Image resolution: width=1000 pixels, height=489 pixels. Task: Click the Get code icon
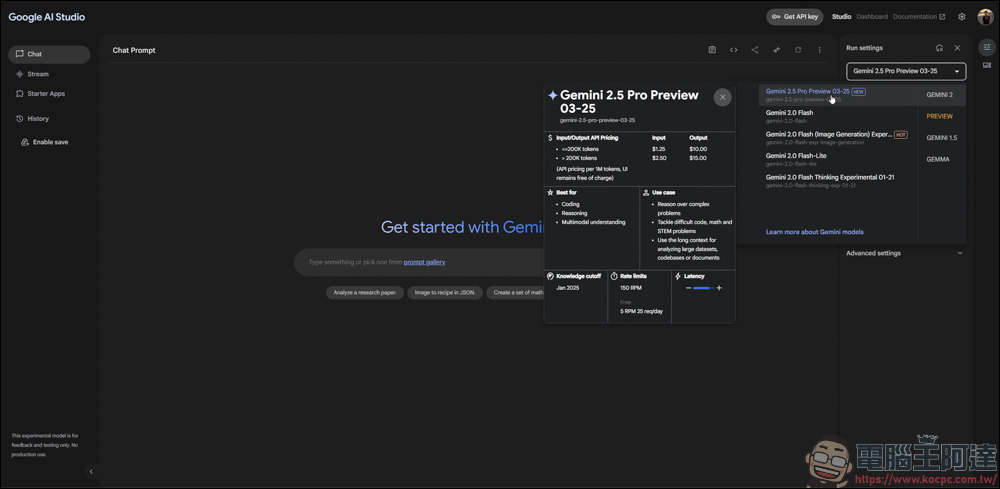[733, 50]
